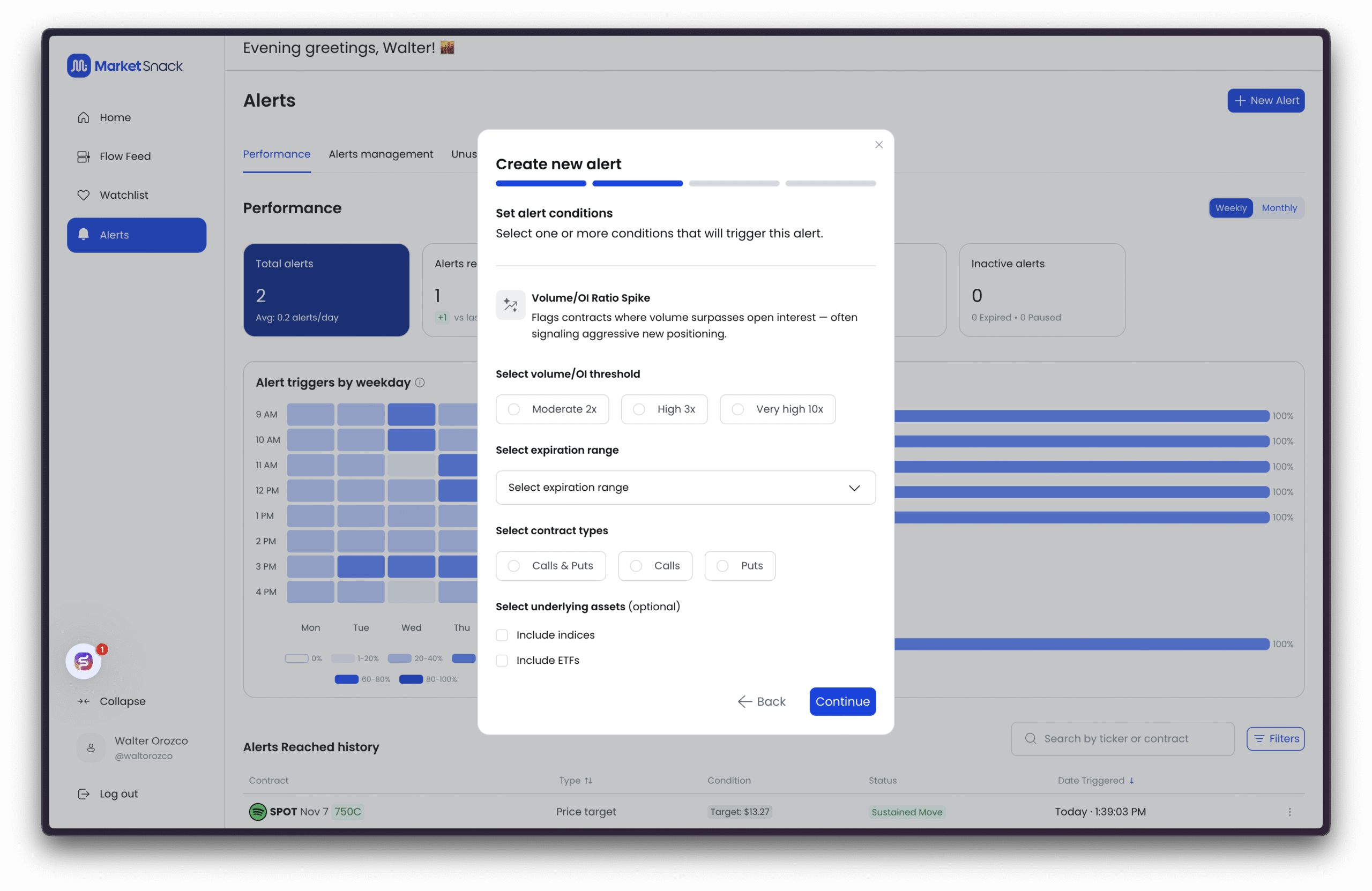Click the chat widget with notification badge
The height and width of the screenshot is (891, 1372).
(84, 661)
